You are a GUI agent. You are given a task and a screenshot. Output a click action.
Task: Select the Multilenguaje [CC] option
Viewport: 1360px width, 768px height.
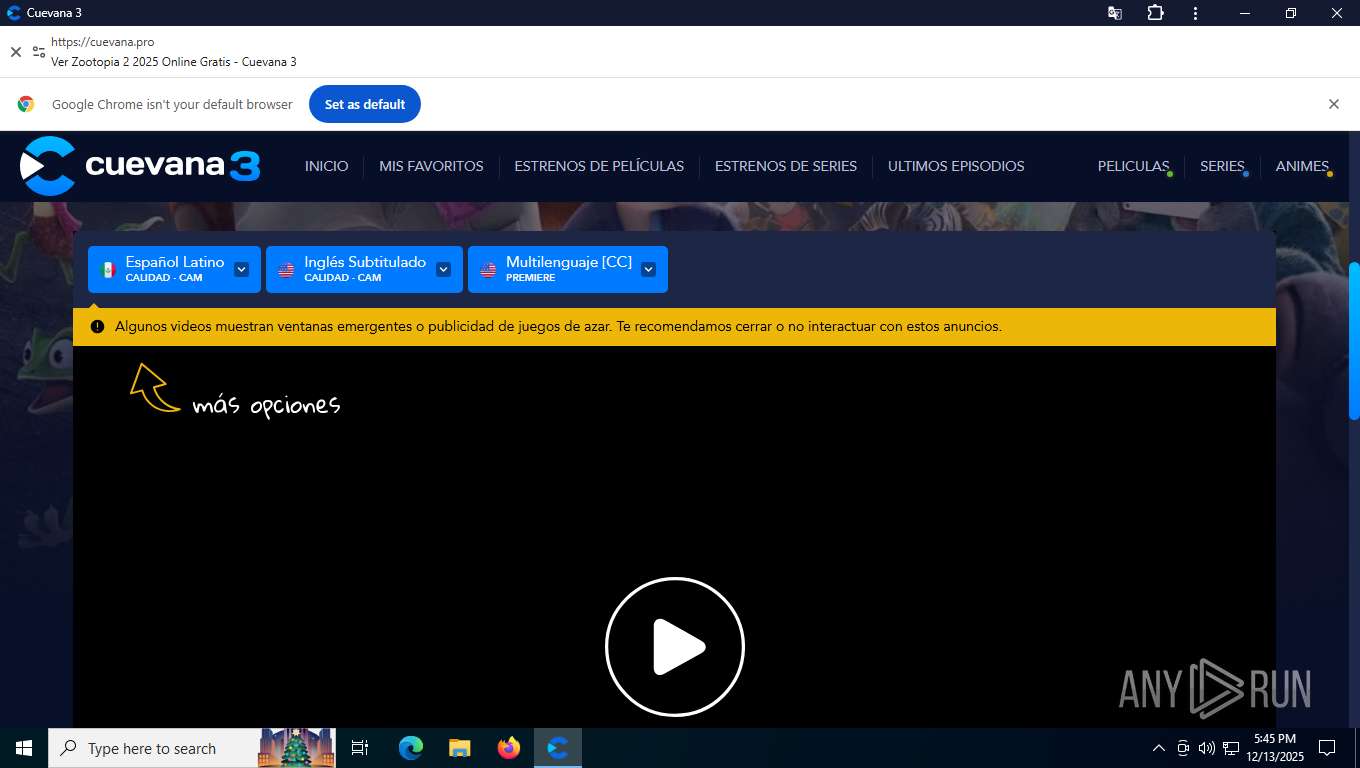point(568,269)
